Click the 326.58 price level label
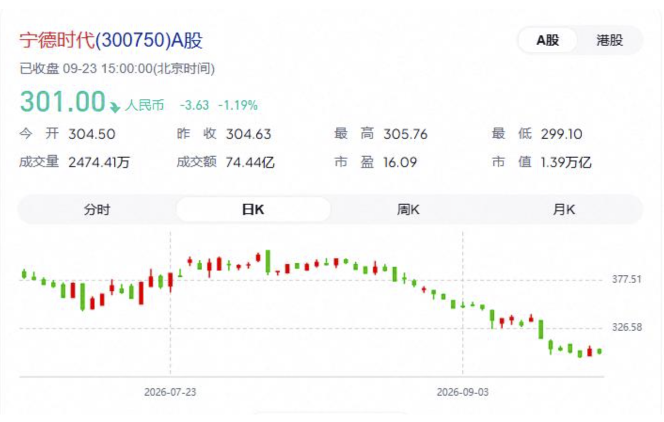Viewport: 664px width, 422px height. 627,327
